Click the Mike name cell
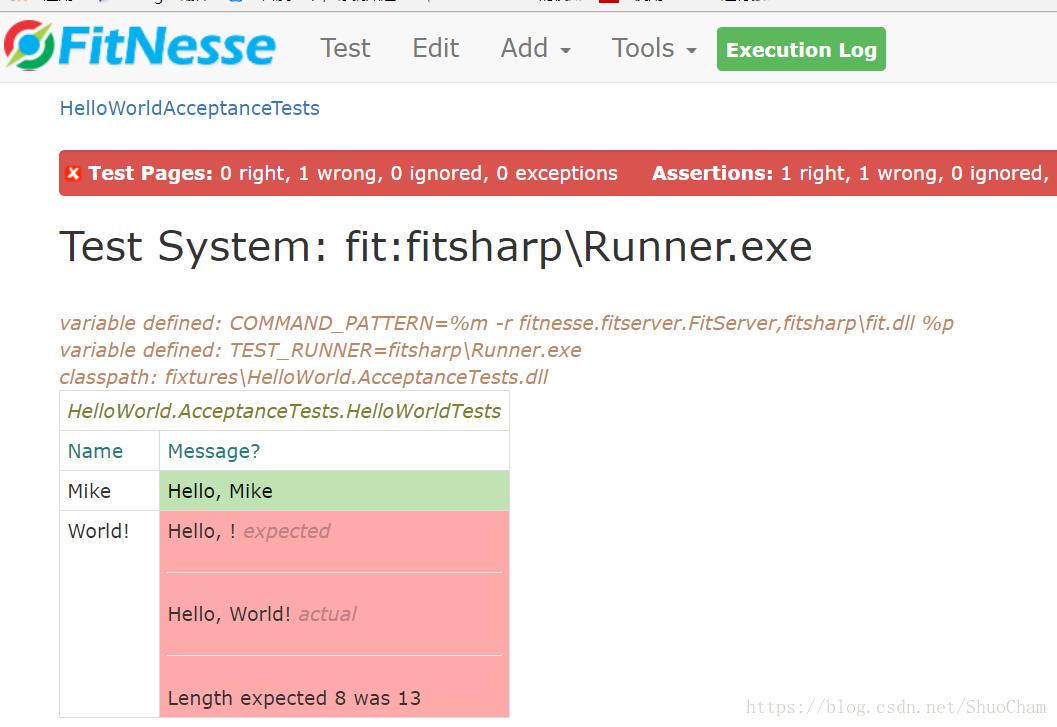1057x727 pixels. (109, 490)
